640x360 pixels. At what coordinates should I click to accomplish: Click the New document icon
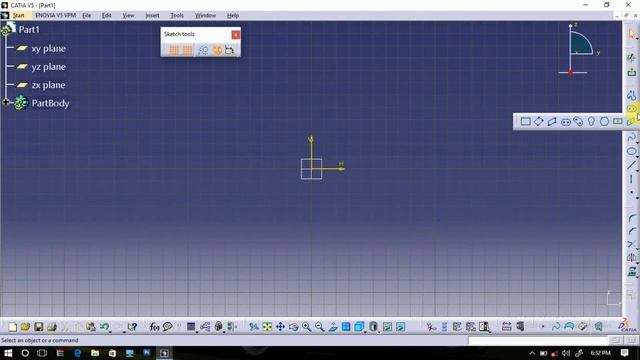pos(13,327)
